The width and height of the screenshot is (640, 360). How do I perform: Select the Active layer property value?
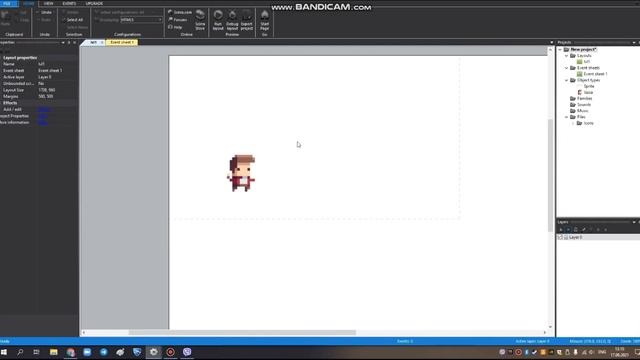(57, 77)
